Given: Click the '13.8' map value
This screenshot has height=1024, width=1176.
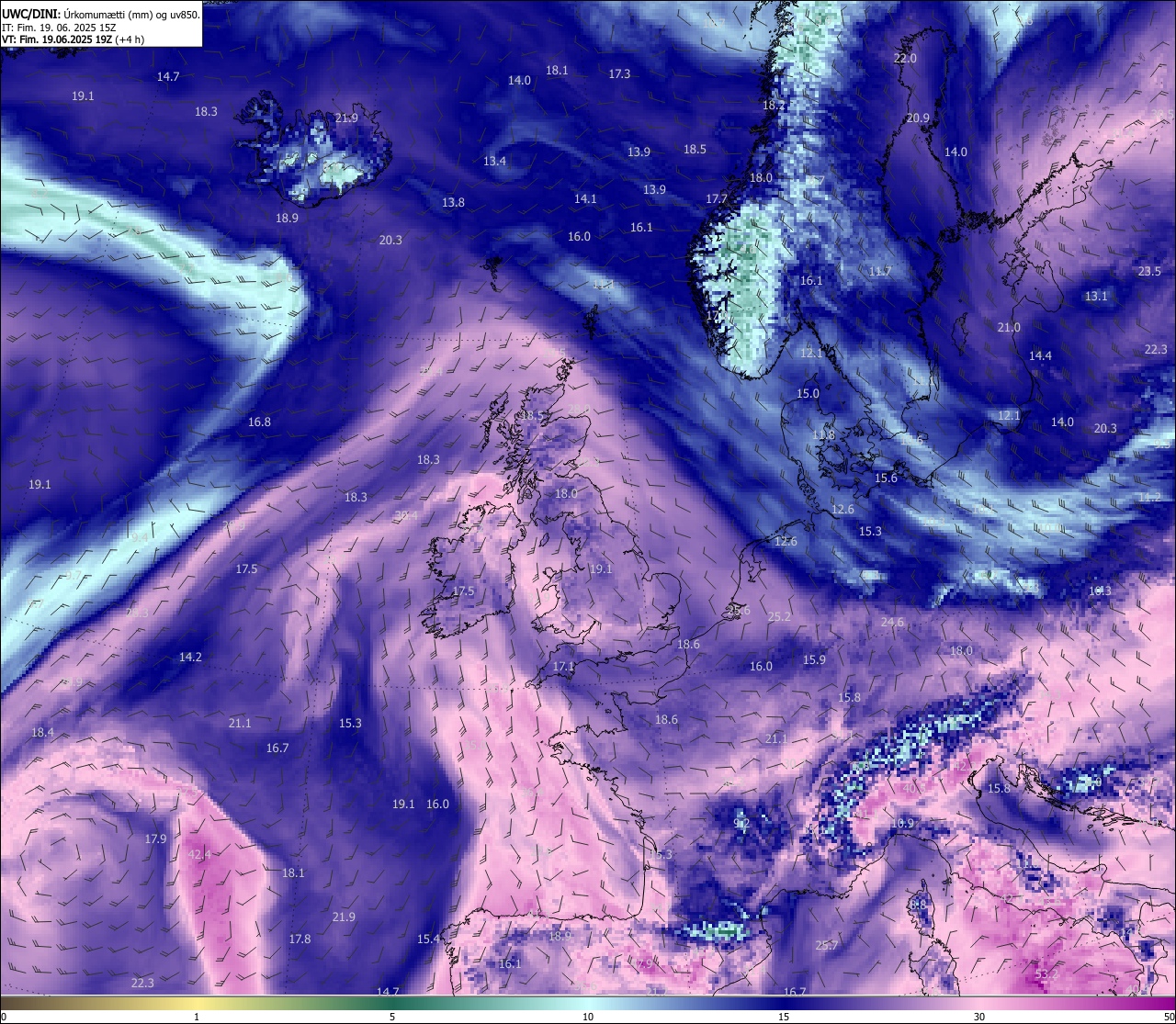Looking at the screenshot, I should 453,202.
